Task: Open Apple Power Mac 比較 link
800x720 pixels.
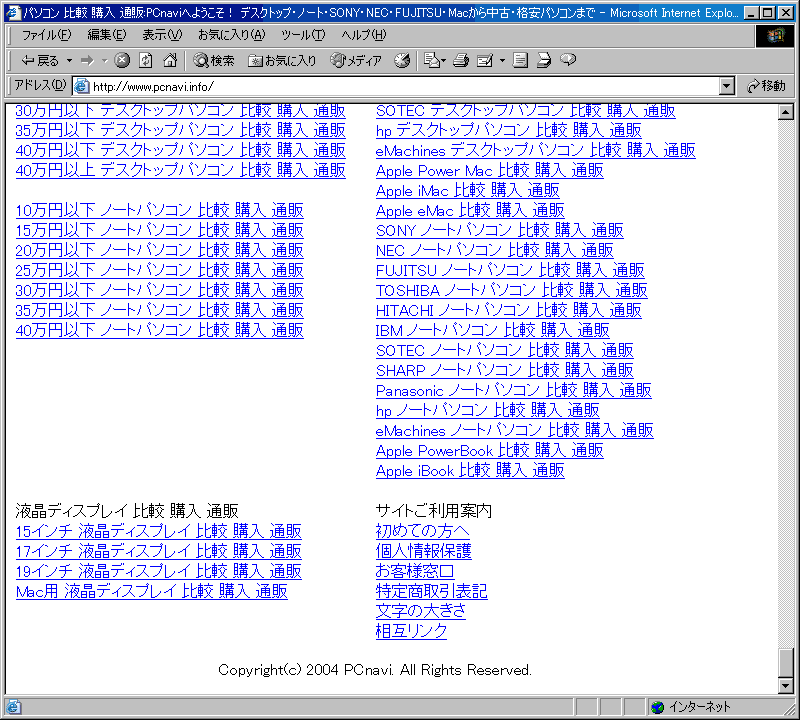Action: tap(490, 170)
